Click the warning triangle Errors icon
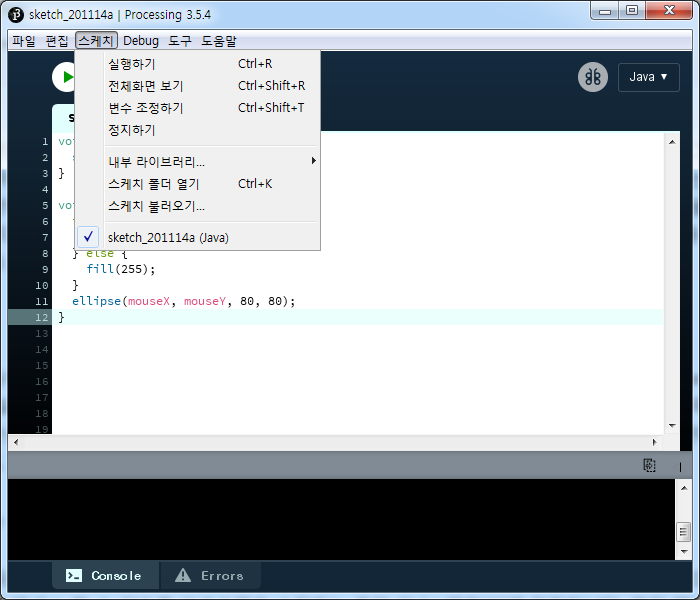Viewport: 700px width, 600px height. pos(183,575)
